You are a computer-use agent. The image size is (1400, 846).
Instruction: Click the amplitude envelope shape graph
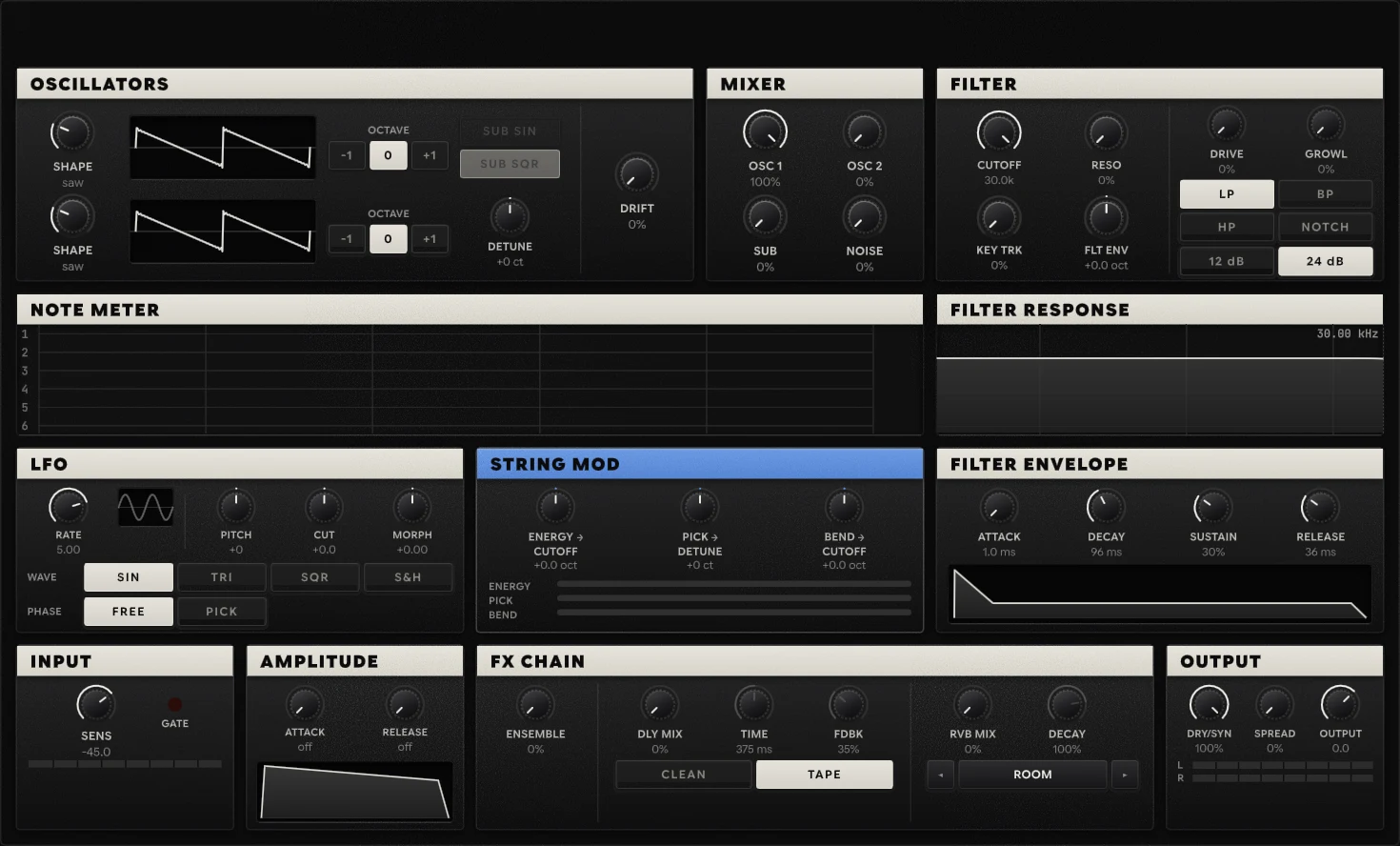pos(354,791)
